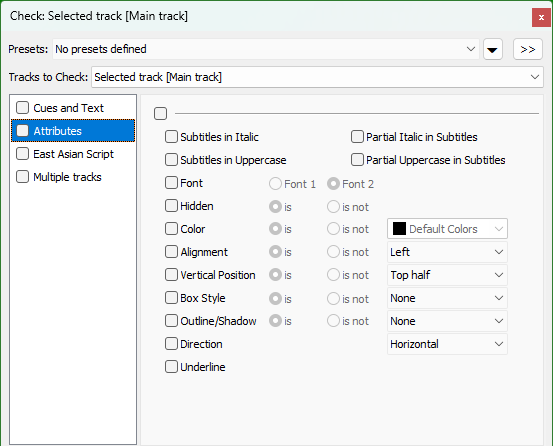Select Font 1 radio button
The height and width of the screenshot is (446, 553).
pos(275,184)
